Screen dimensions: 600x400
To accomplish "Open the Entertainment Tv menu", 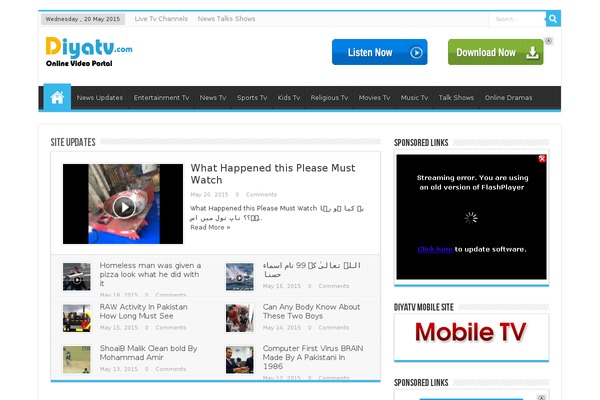I will [161, 98].
